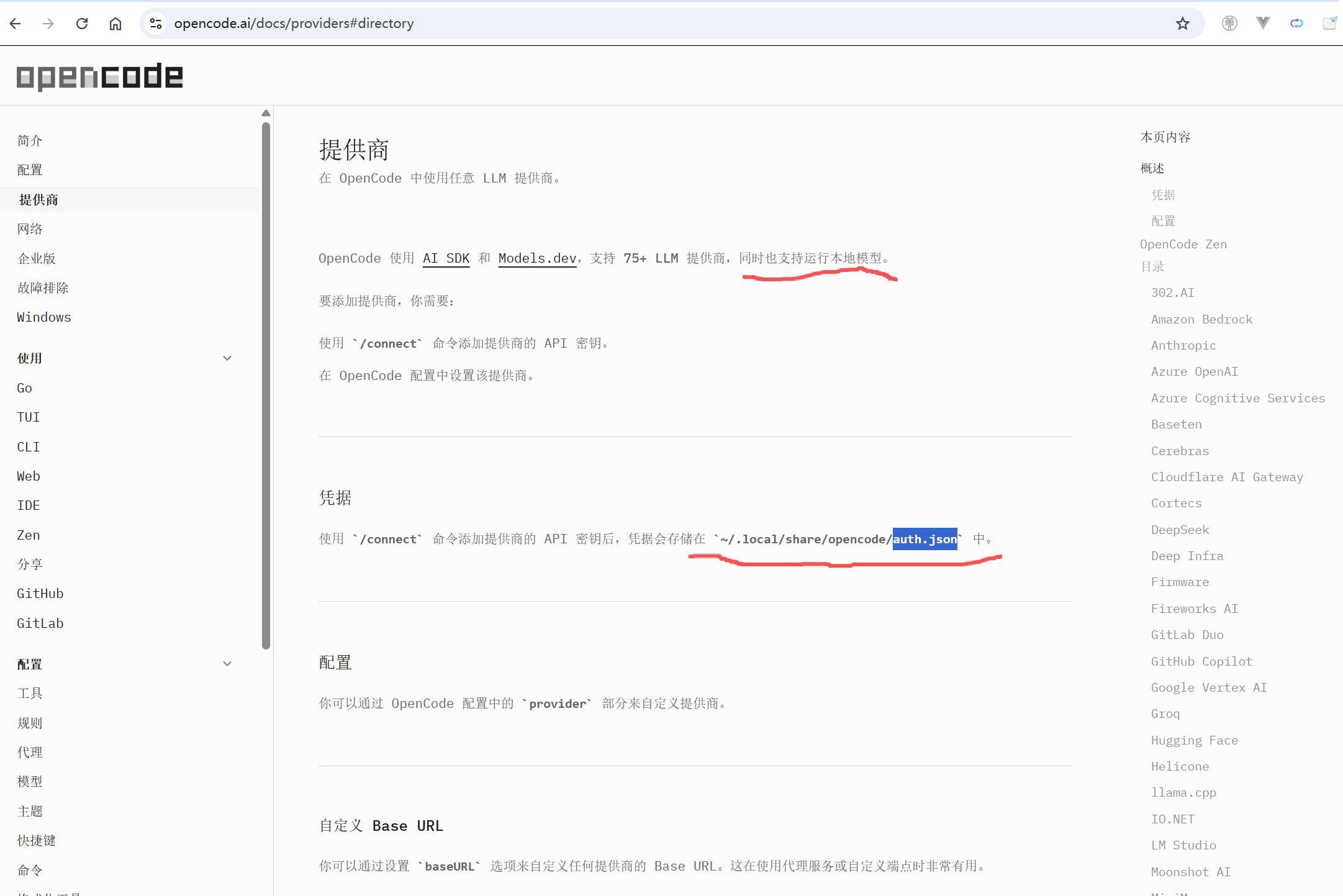Image resolution: width=1343 pixels, height=896 pixels.
Task: Open the reading list notebook icon
Action: pos(1331,23)
